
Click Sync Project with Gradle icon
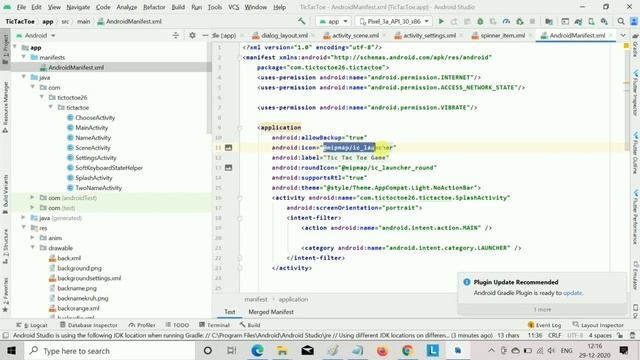click(578, 21)
